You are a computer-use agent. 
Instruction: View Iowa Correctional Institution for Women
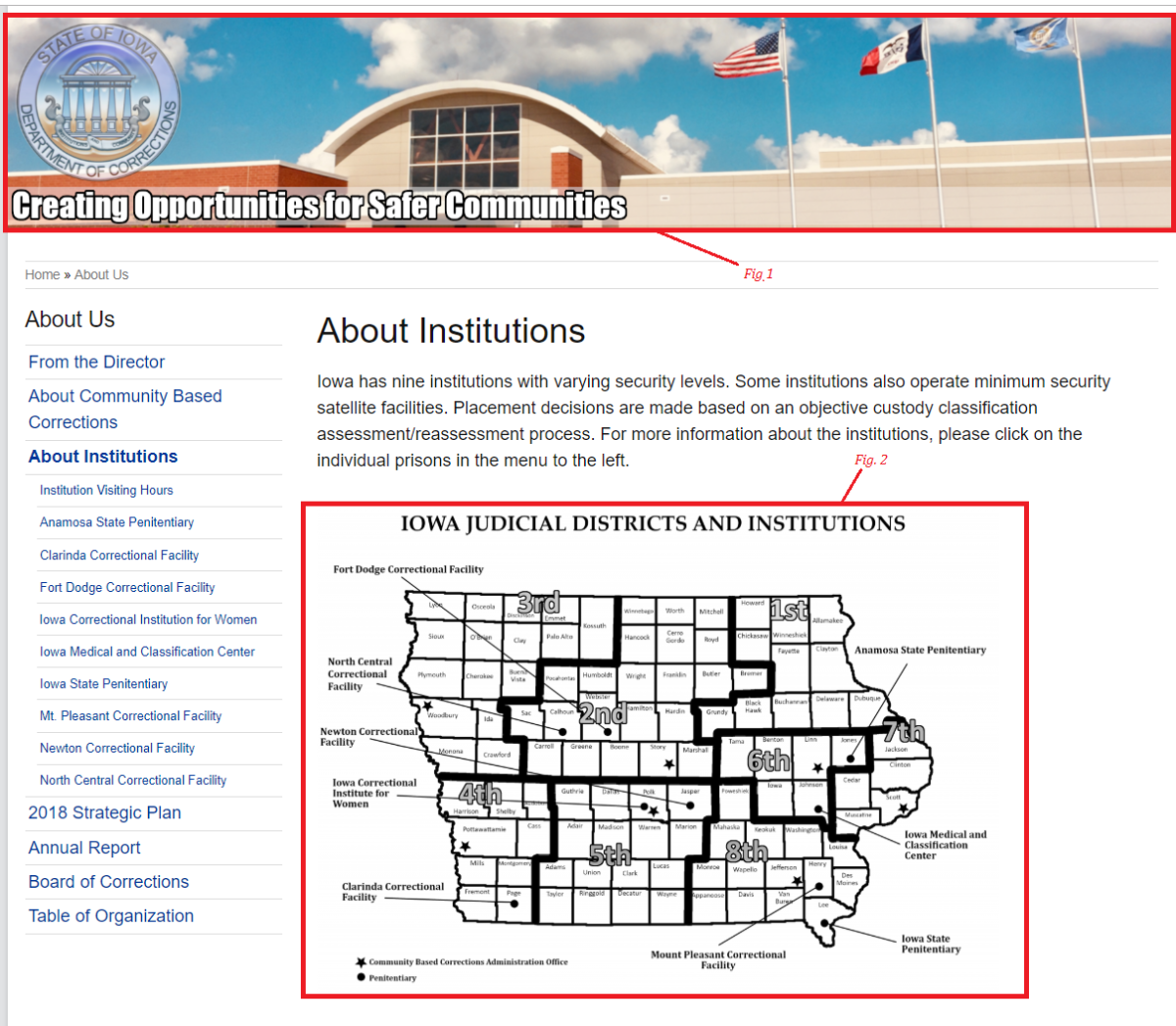(147, 619)
